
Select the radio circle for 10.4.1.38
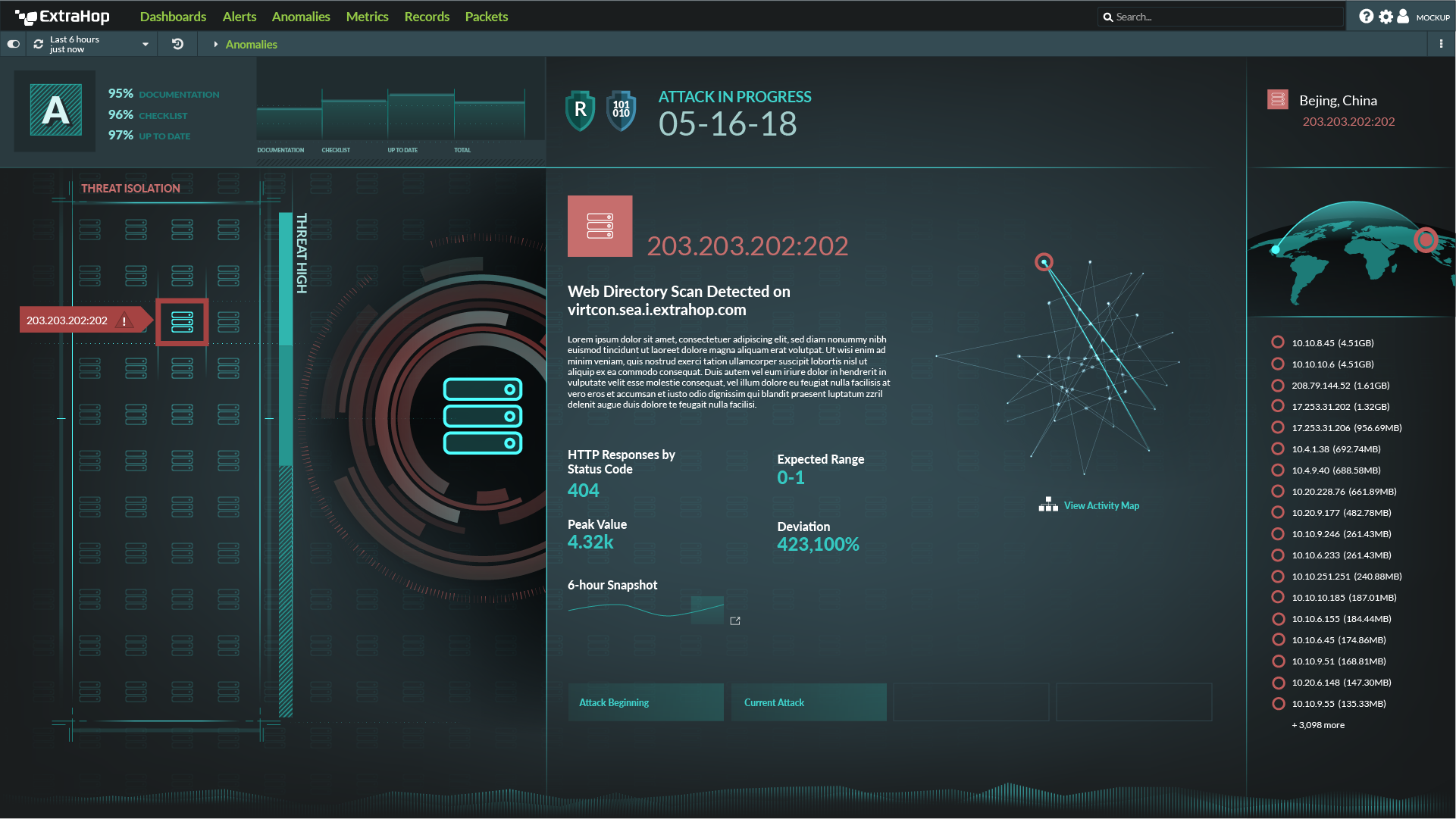point(1278,449)
